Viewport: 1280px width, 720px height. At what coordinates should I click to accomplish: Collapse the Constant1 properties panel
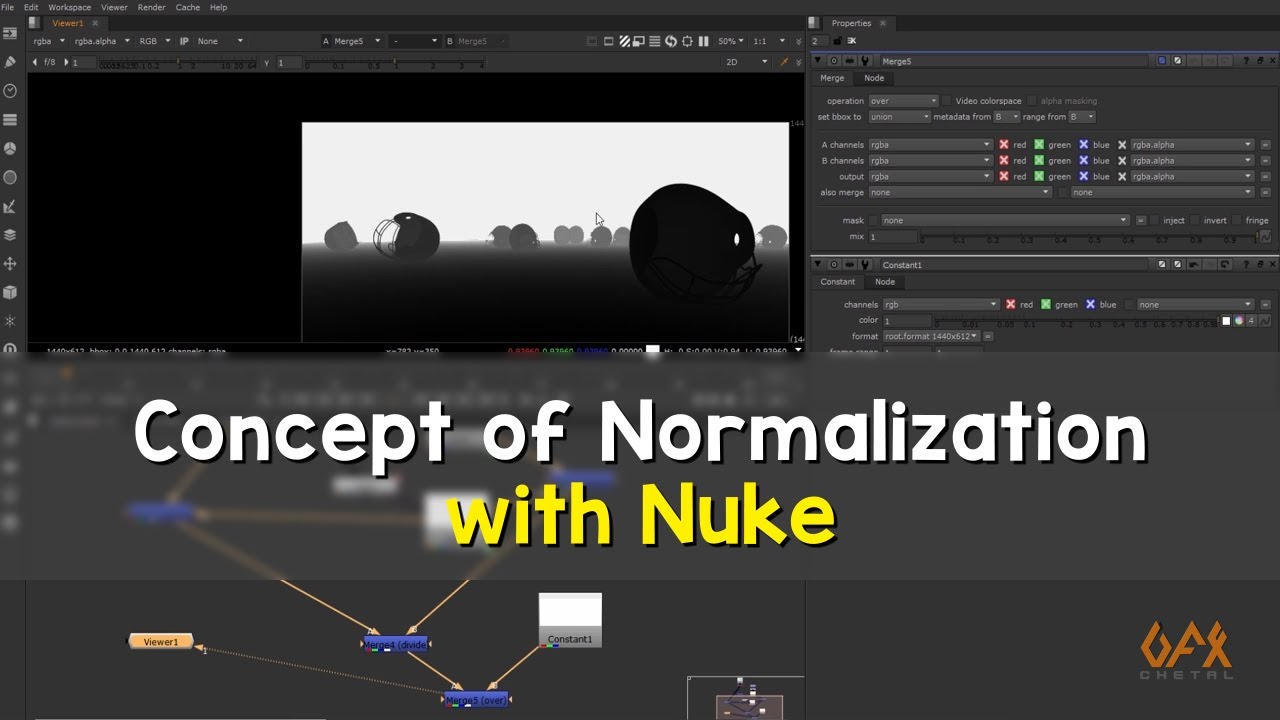818,265
